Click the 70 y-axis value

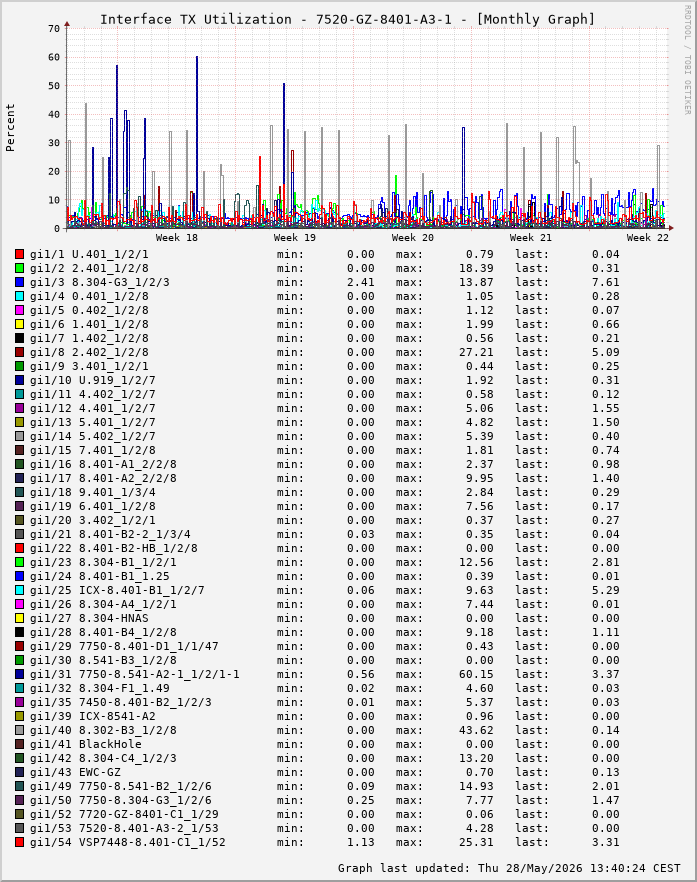54,29
